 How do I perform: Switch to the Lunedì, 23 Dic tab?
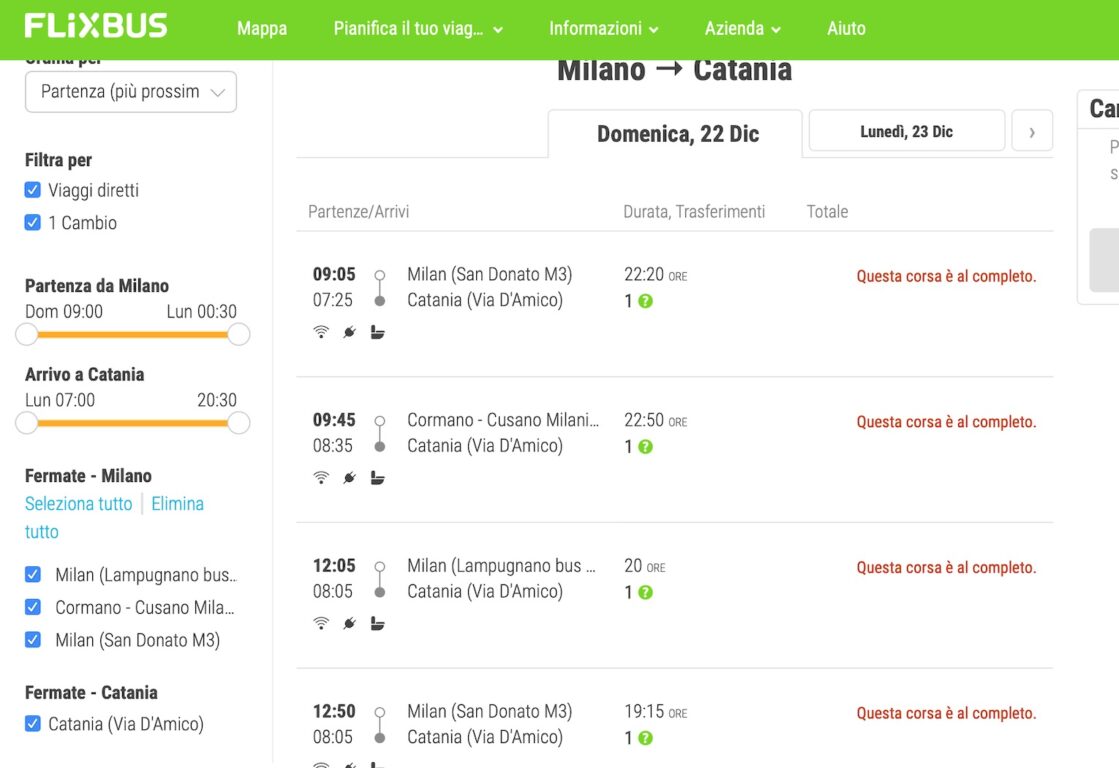[906, 131]
